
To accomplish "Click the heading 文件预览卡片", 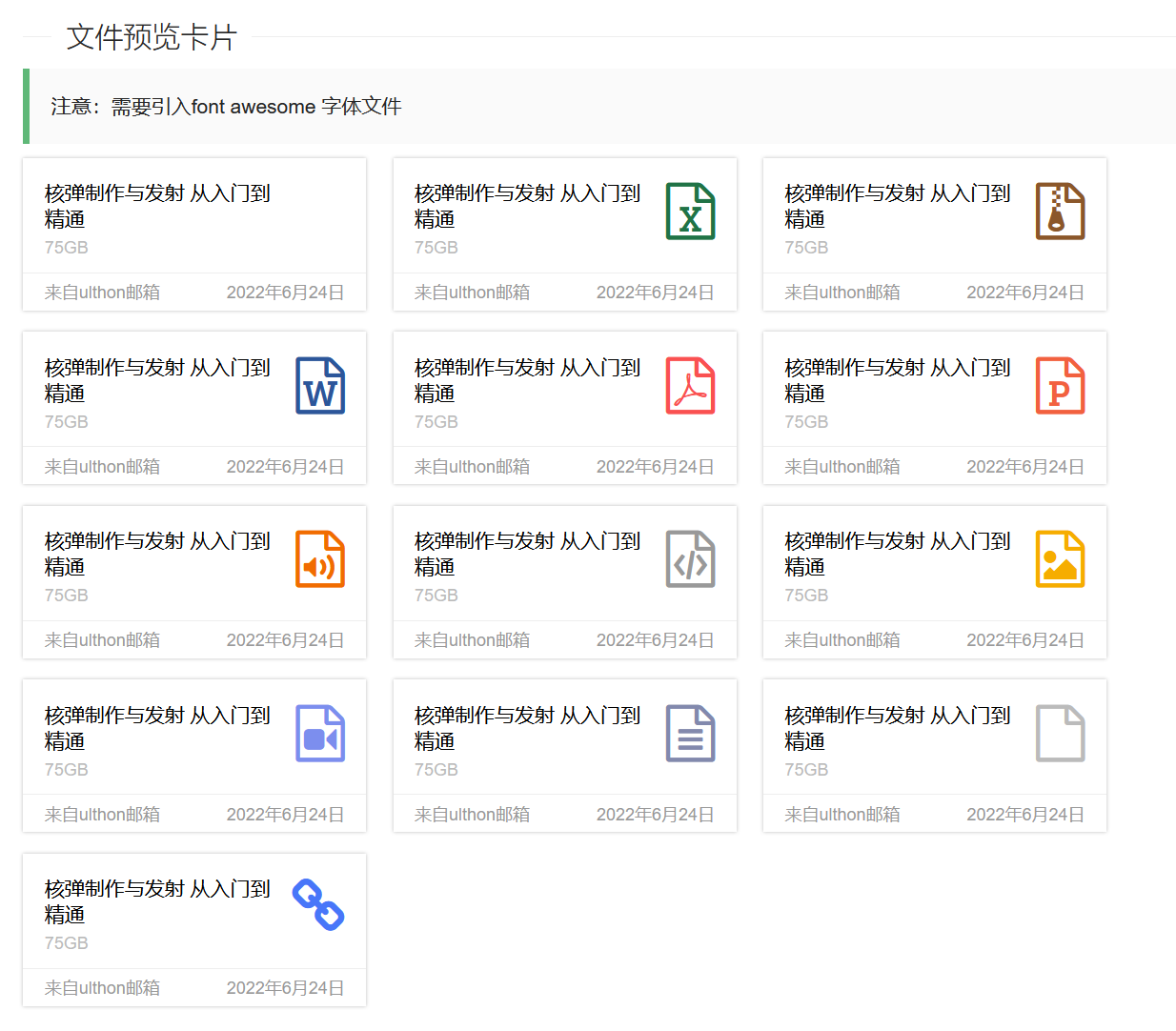I will [x=152, y=37].
